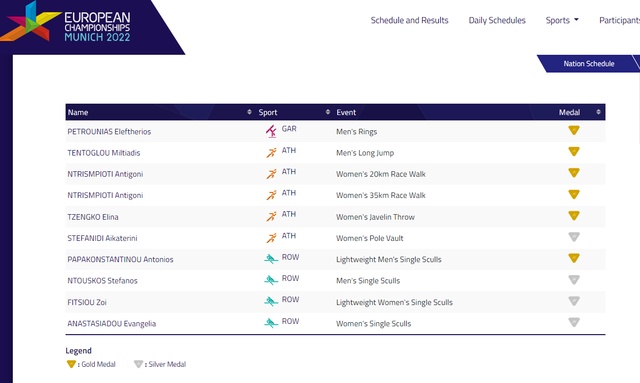
Task: Click athletics icon in 35km Race Walk row
Action: 271,195
